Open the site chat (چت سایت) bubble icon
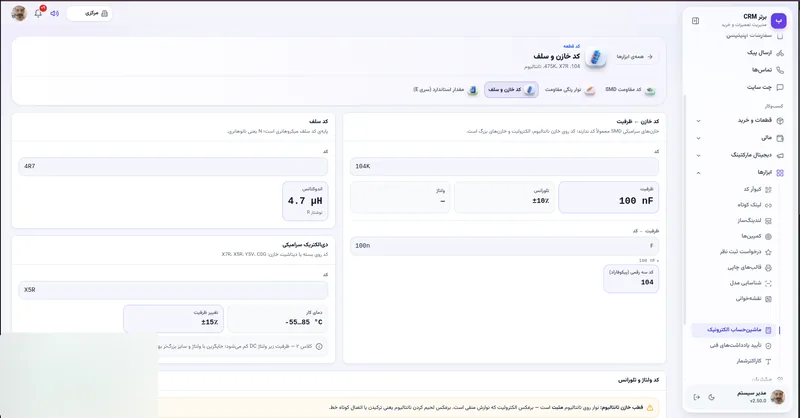 pyautogui.click(x=780, y=87)
